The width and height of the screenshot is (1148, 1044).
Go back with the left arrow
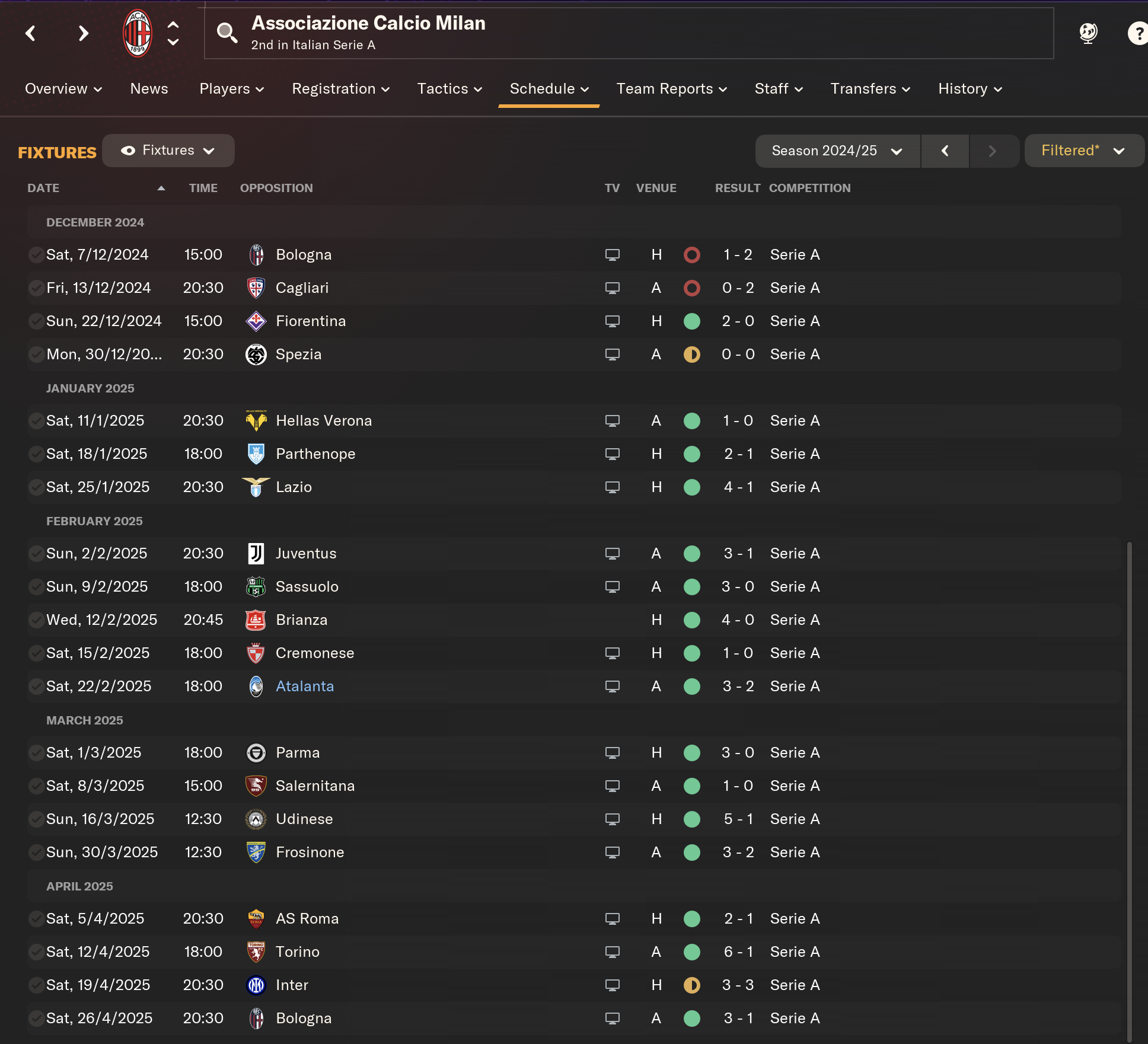pos(31,33)
